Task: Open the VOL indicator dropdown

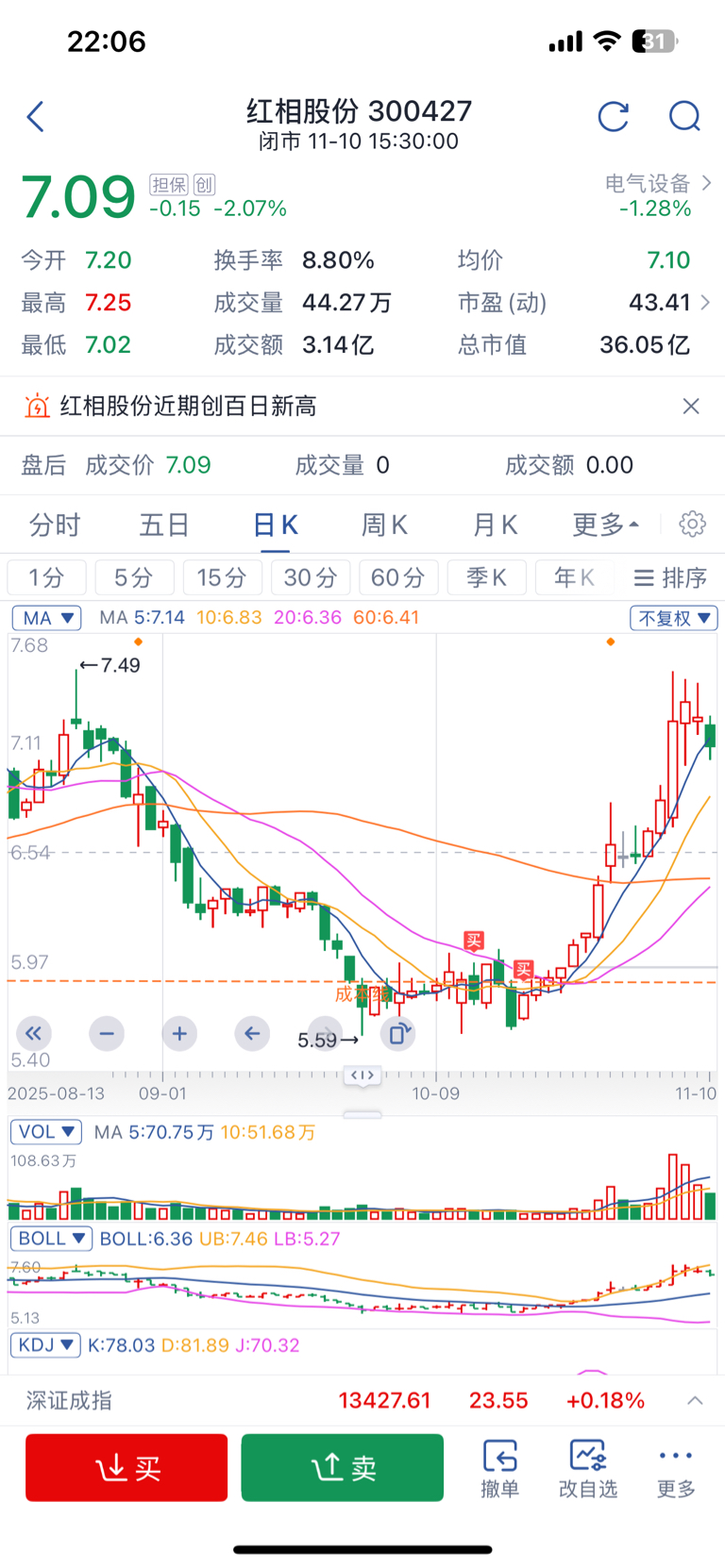Action: coord(46,1131)
